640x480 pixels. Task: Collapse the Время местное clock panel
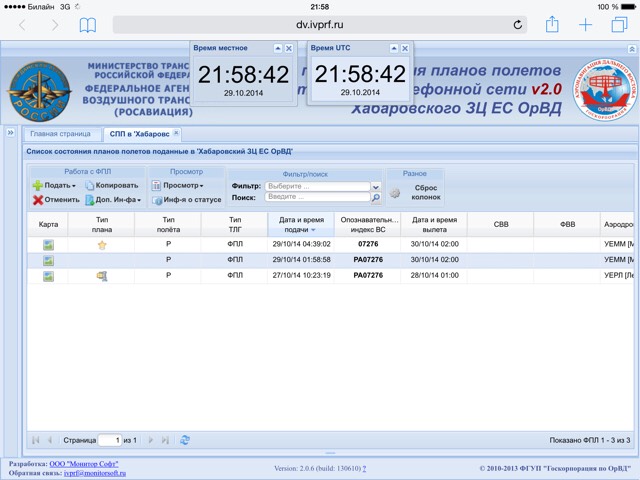tap(278, 49)
